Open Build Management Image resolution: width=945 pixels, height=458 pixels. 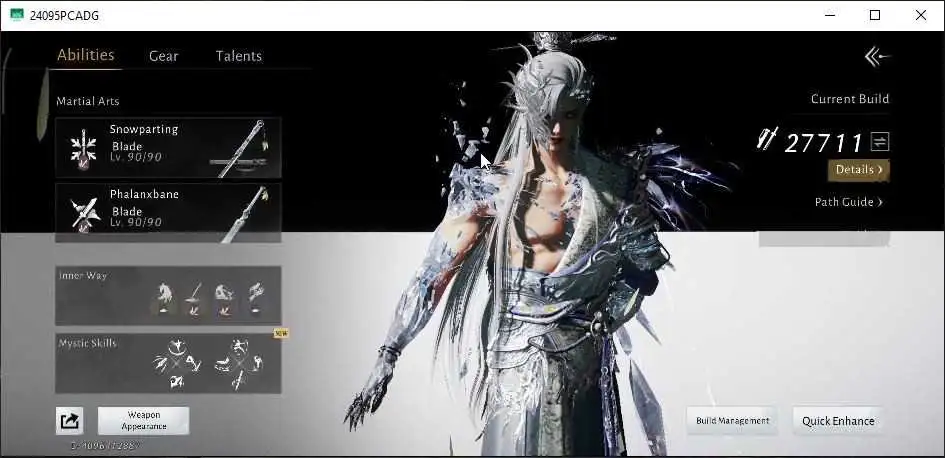click(732, 421)
